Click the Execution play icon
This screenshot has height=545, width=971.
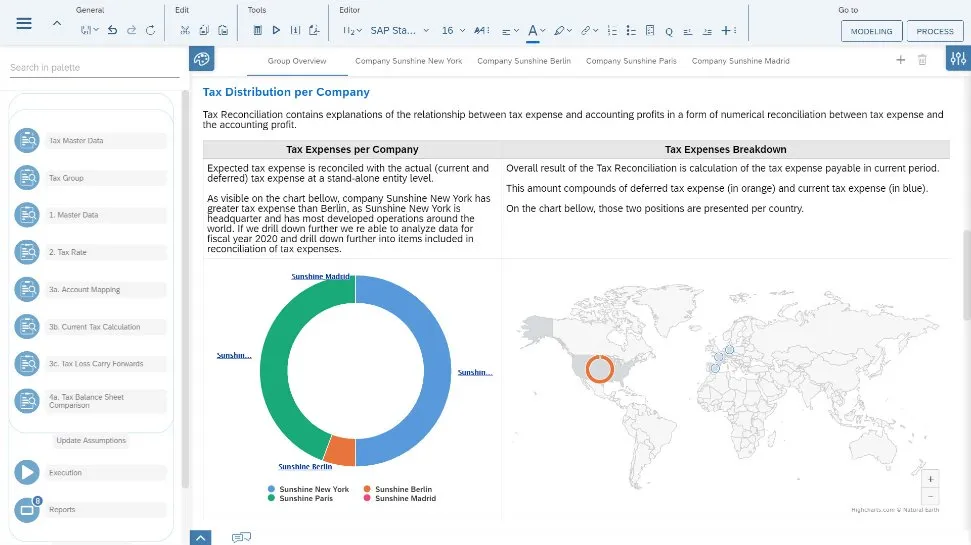(x=27, y=472)
